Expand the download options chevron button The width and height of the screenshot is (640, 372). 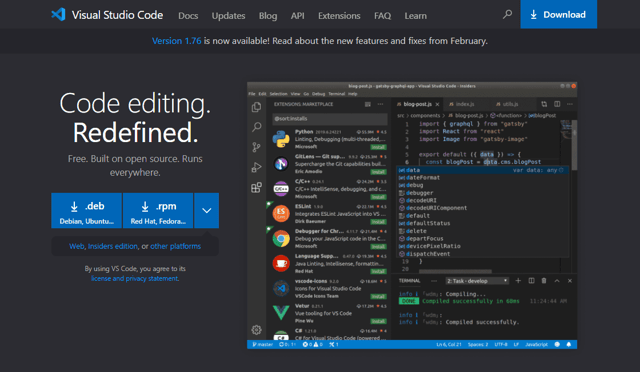pyautogui.click(x=207, y=210)
